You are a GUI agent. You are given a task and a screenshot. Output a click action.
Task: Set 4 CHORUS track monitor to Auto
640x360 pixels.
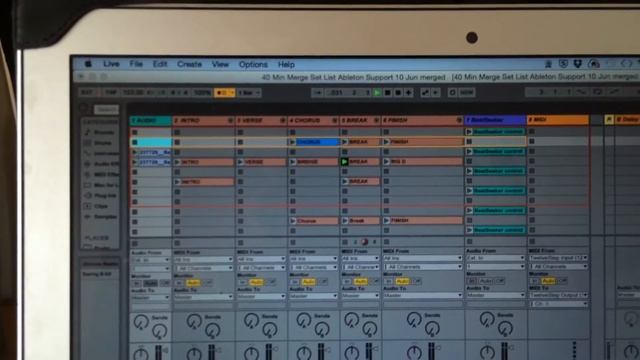coord(309,282)
